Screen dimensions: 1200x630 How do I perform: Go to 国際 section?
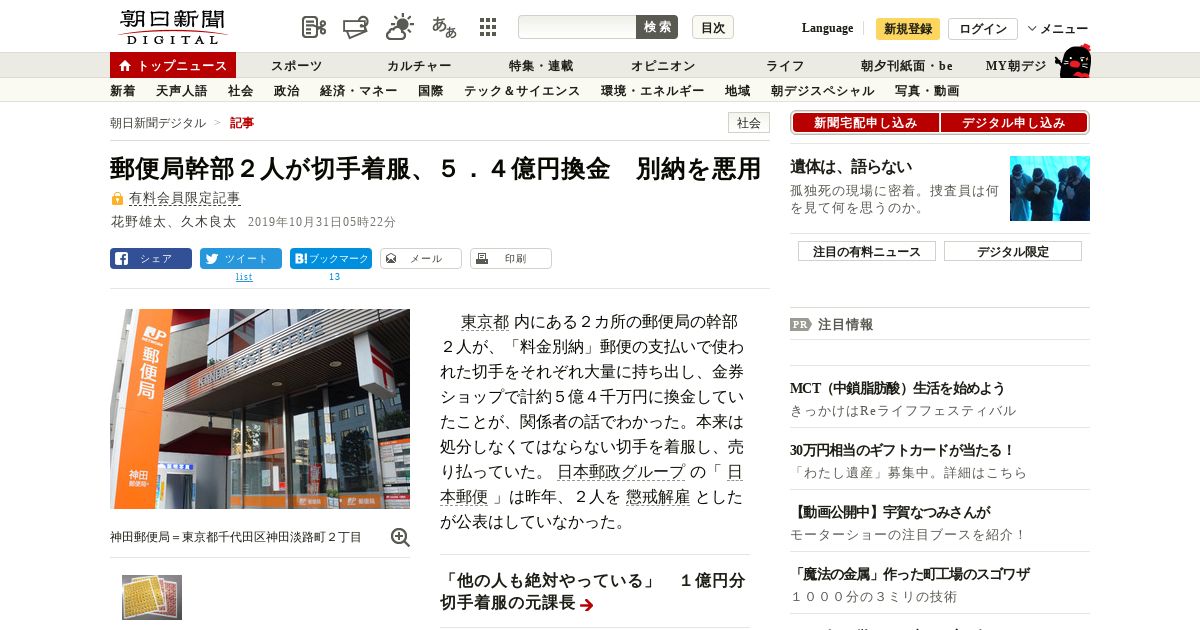click(x=431, y=91)
